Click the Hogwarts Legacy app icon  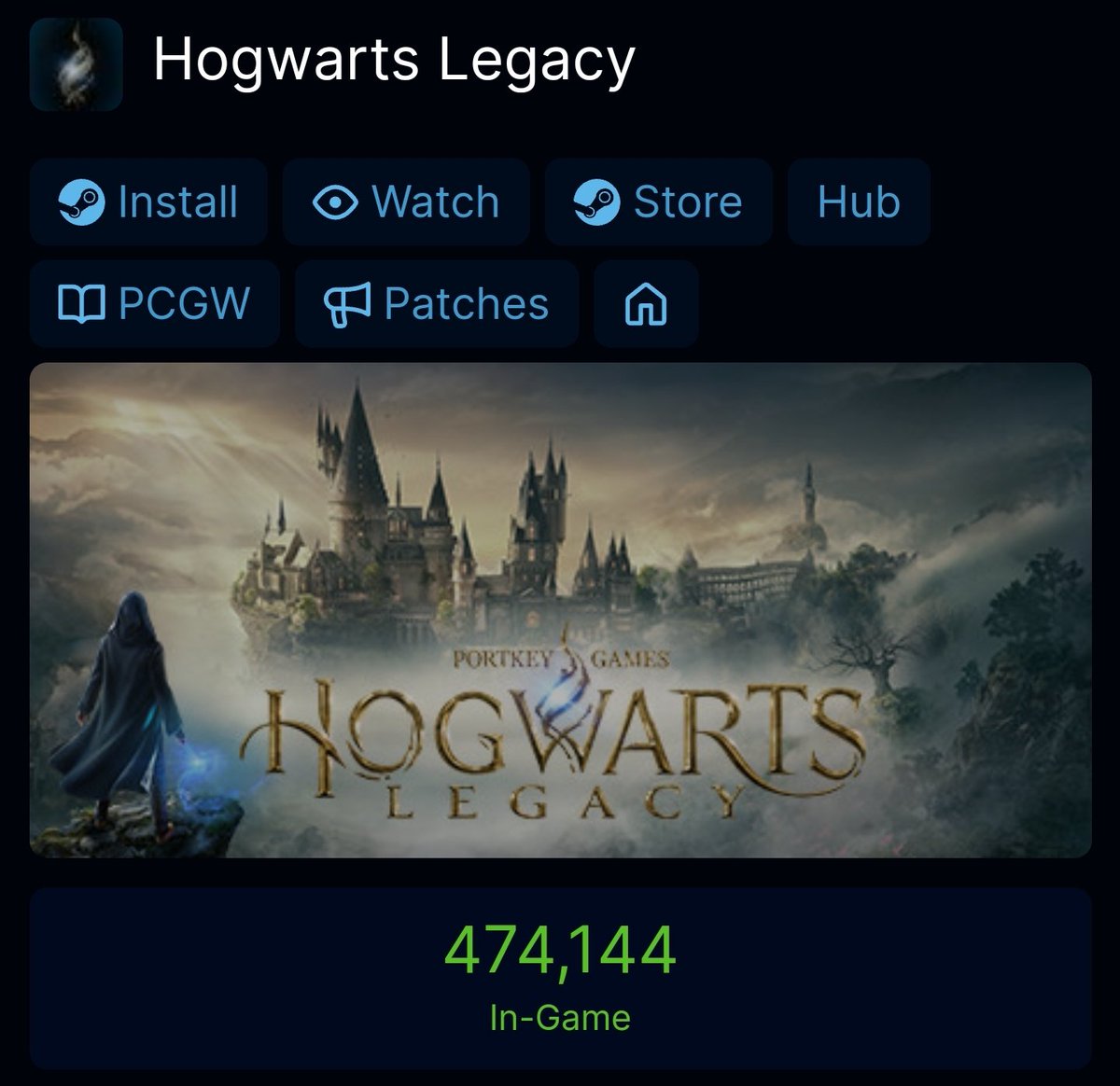pyautogui.click(x=77, y=64)
